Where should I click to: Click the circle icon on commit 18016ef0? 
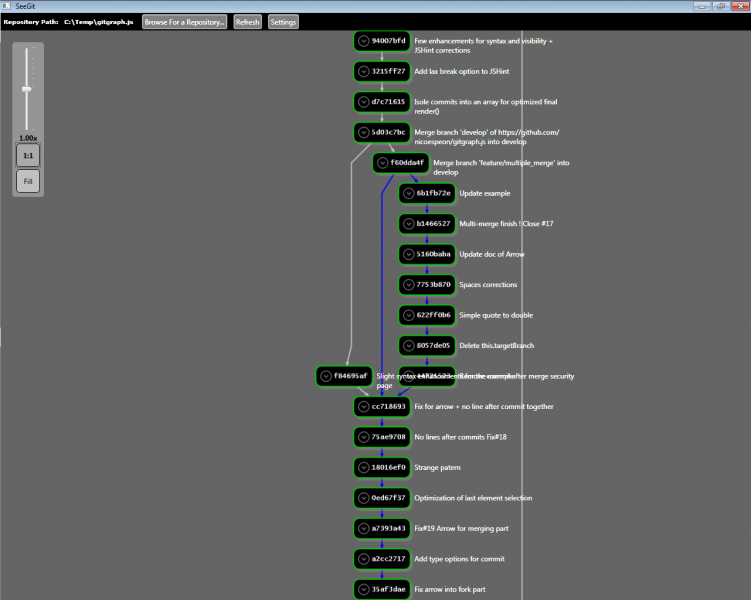[364, 467]
